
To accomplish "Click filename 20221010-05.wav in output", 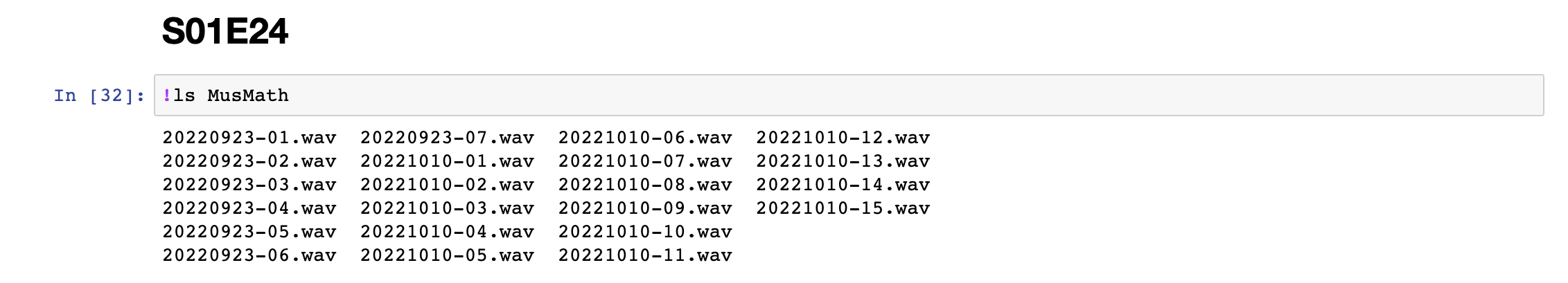I will tap(448, 255).
